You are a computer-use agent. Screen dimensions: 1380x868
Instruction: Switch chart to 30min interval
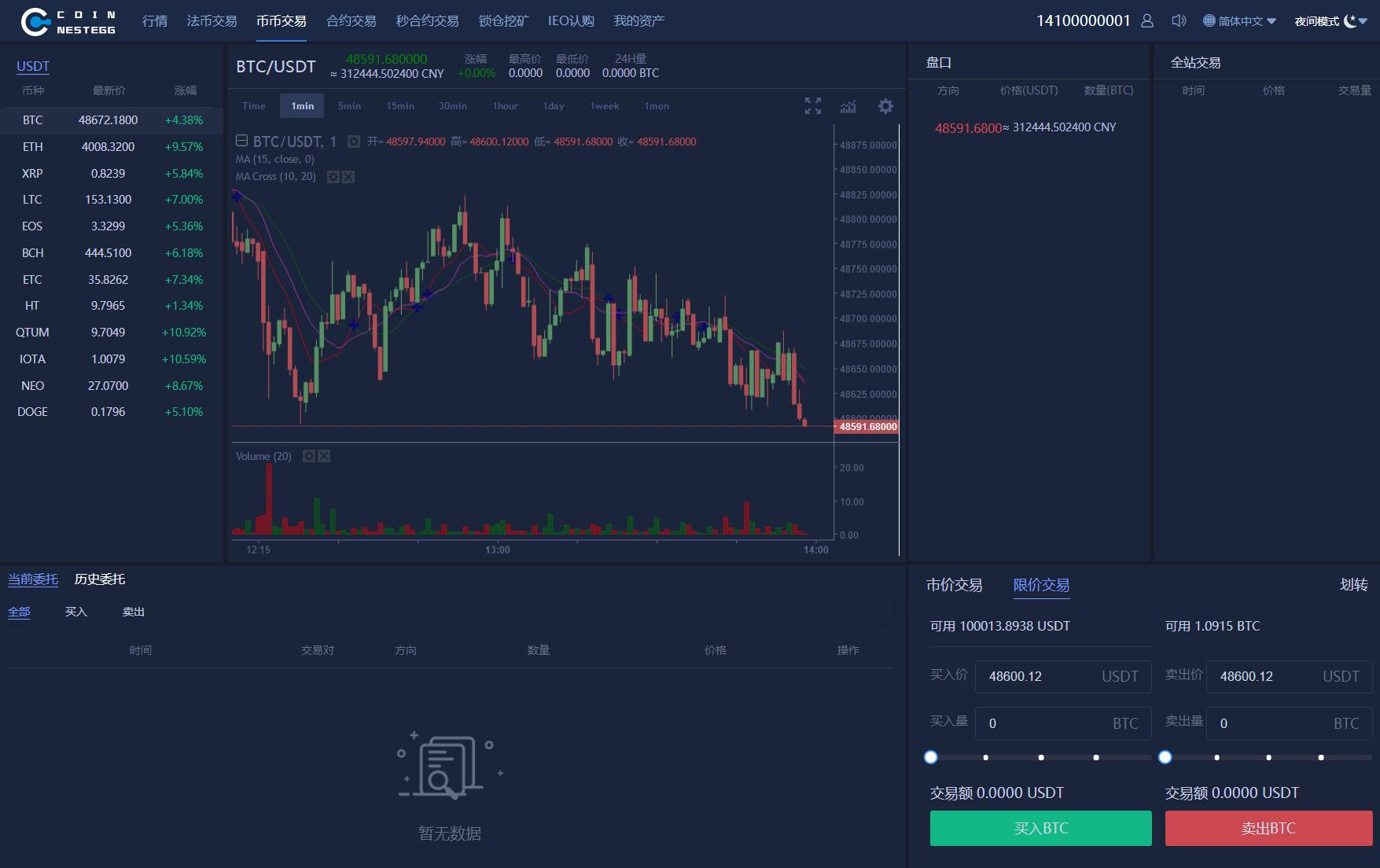pos(453,106)
